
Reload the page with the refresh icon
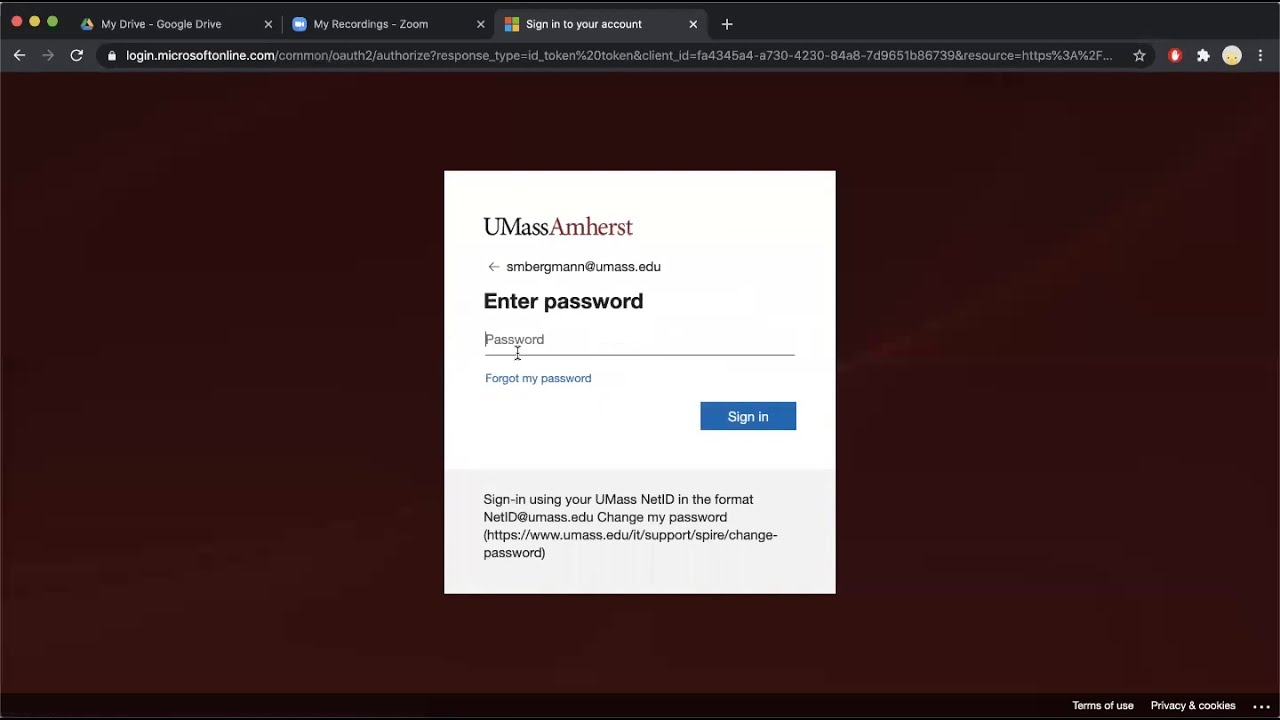pos(76,56)
